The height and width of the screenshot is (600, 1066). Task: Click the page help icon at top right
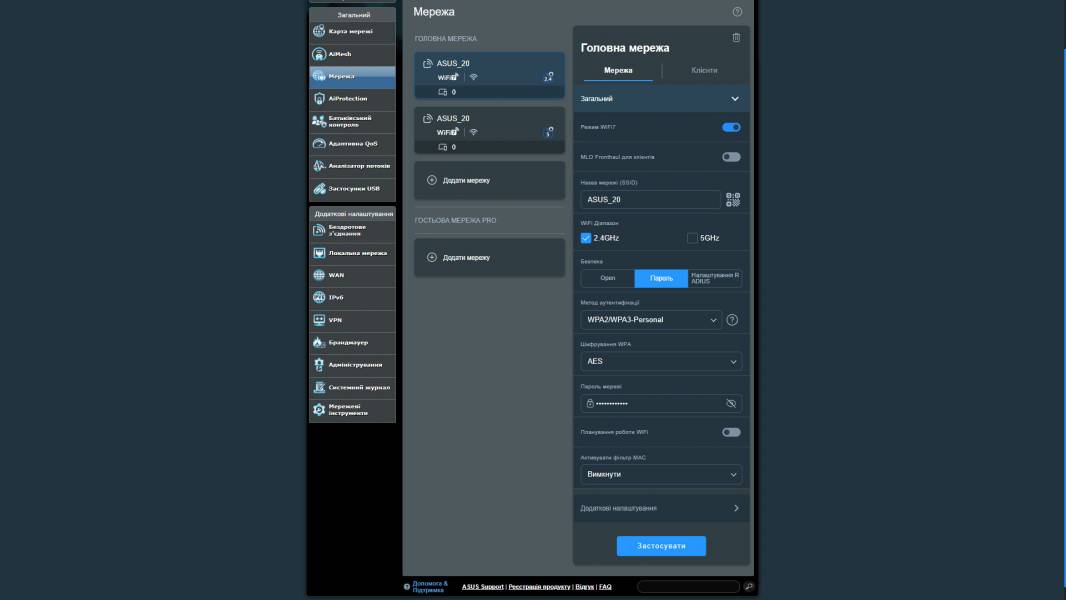point(737,12)
